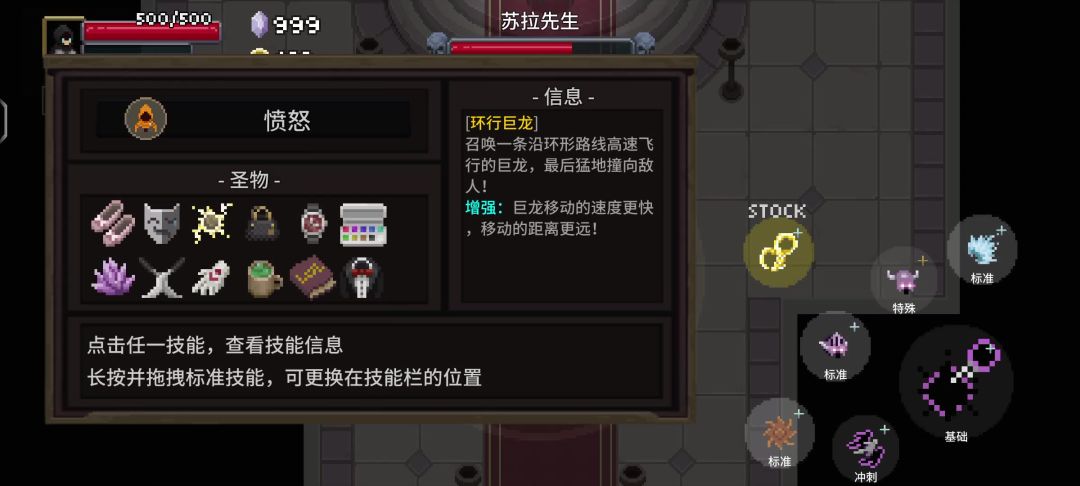Image resolution: width=1080 pixels, height=486 pixels.
Task: Tap the orange fire swirl standard skill
Action: click(780, 433)
